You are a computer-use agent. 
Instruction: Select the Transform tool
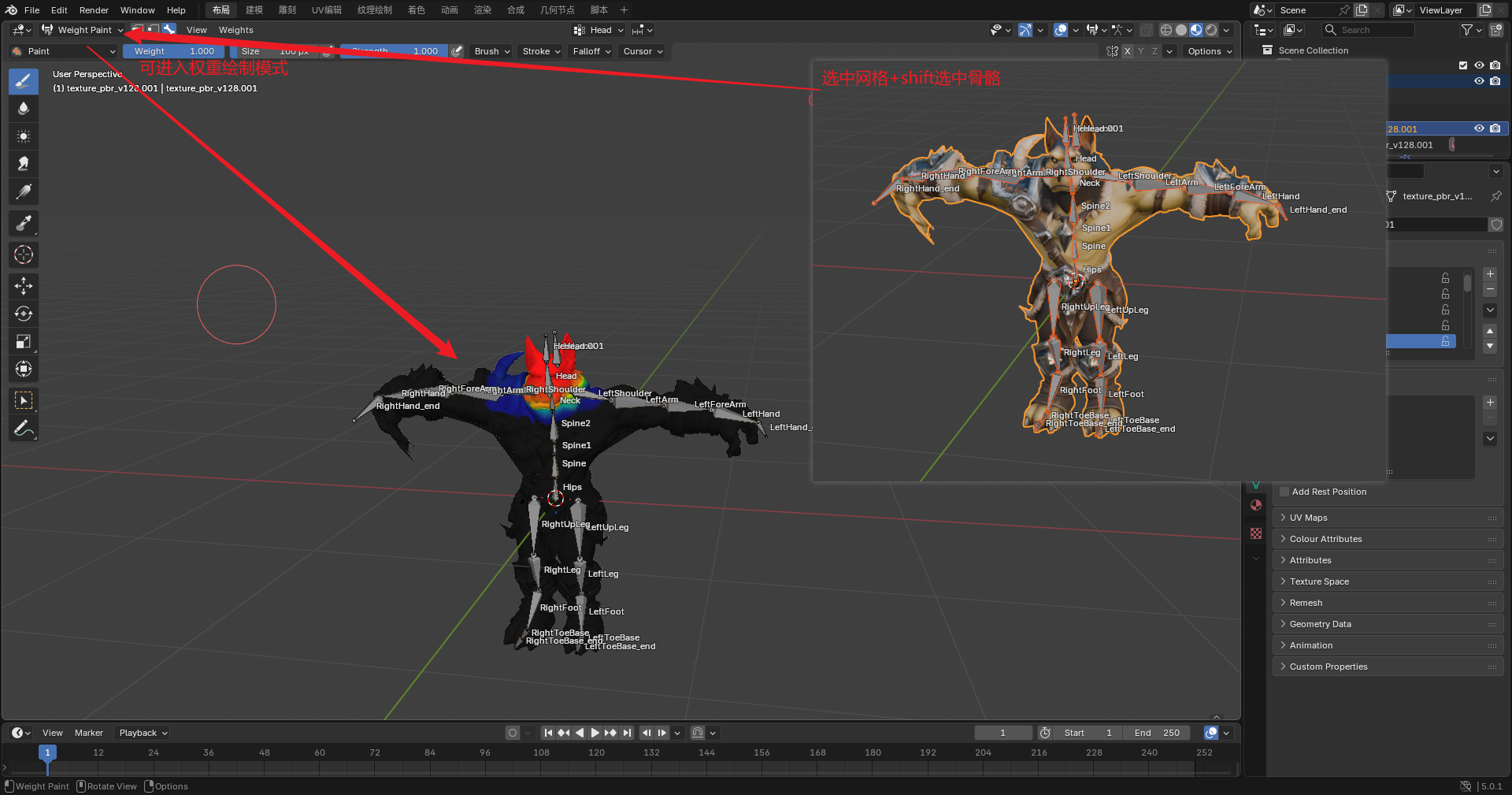click(x=24, y=369)
